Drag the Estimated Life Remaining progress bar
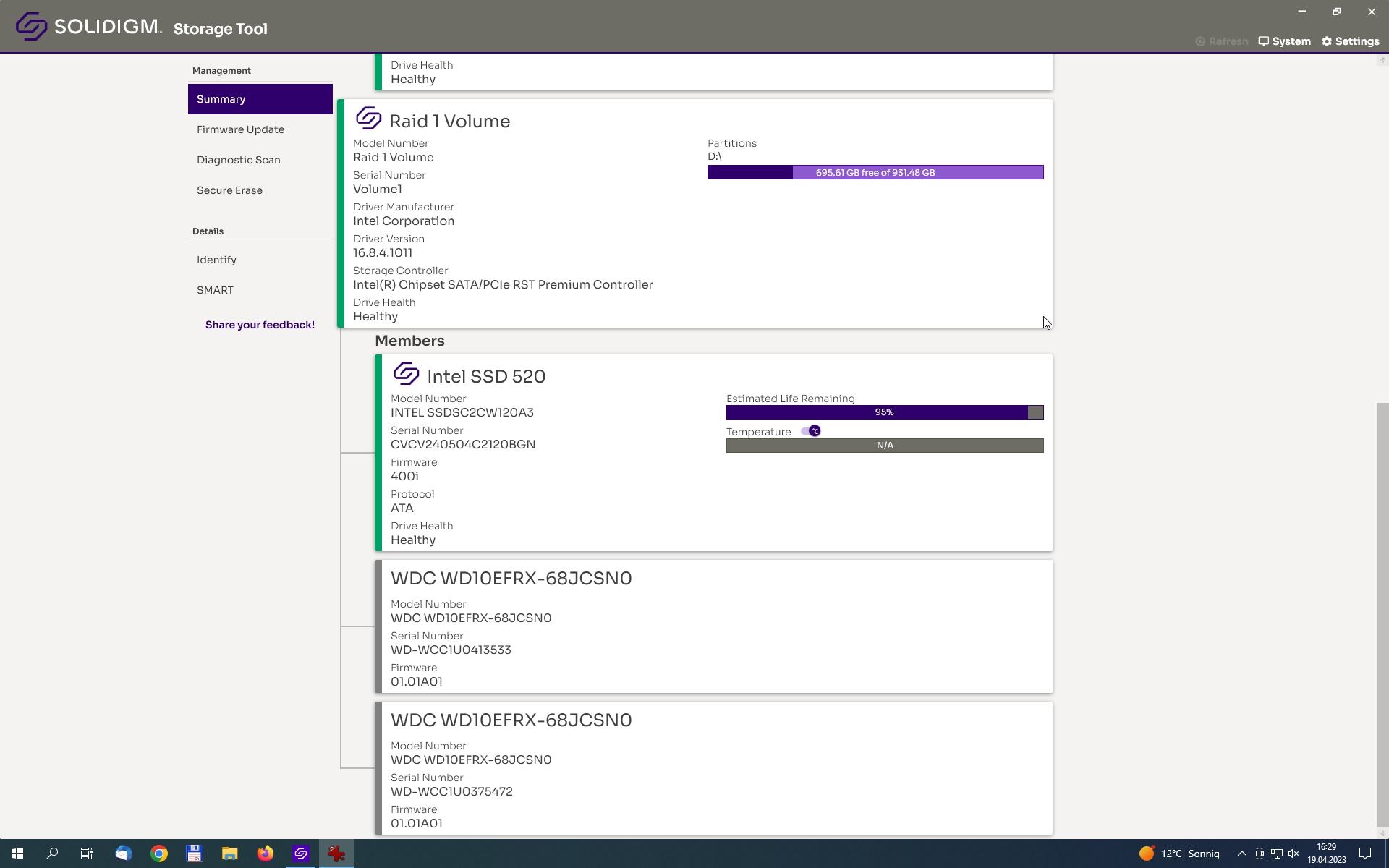1389x868 pixels. (x=885, y=412)
